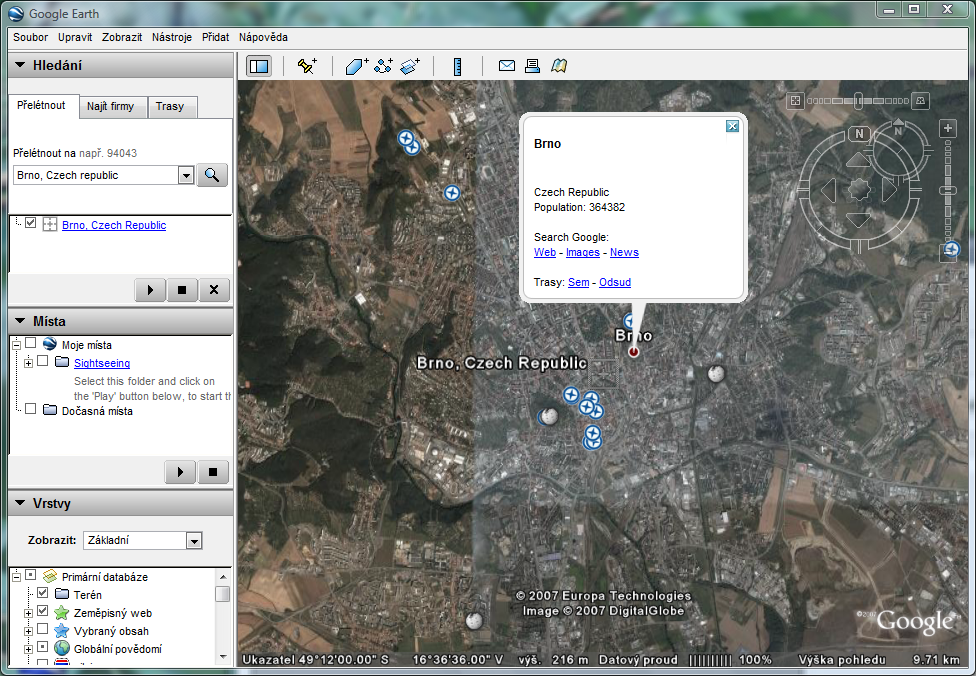Adjust the vertical zoom slider
This screenshot has width=976, height=676.
pyautogui.click(x=947, y=190)
